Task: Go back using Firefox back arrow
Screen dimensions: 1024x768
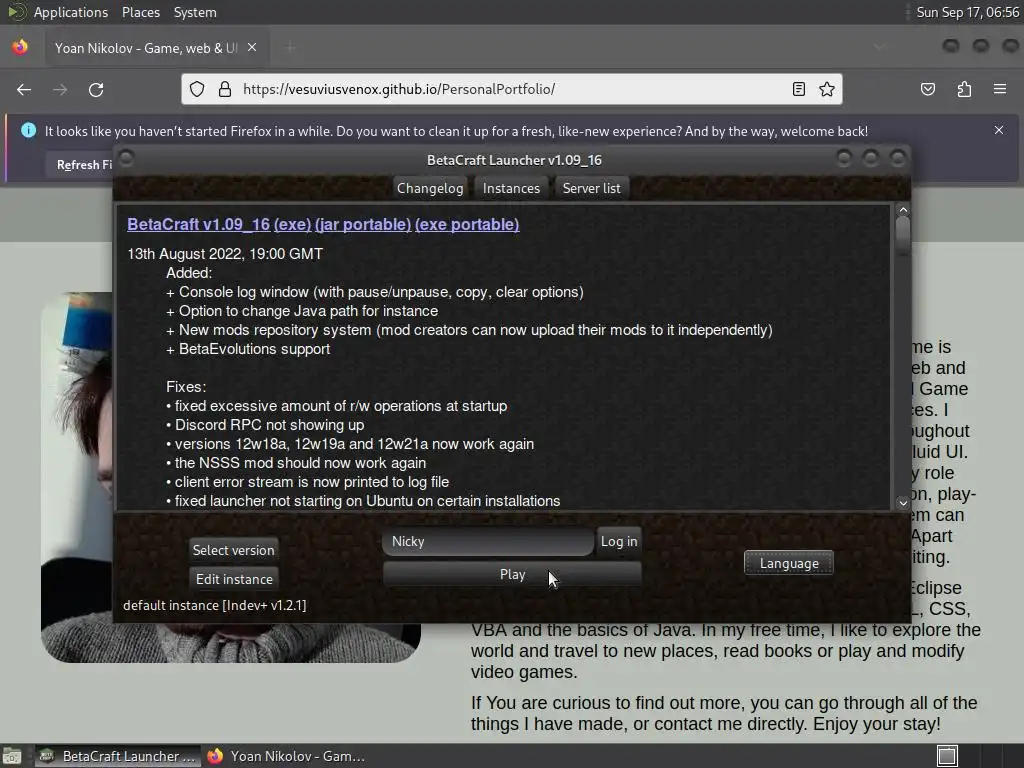Action: point(24,89)
